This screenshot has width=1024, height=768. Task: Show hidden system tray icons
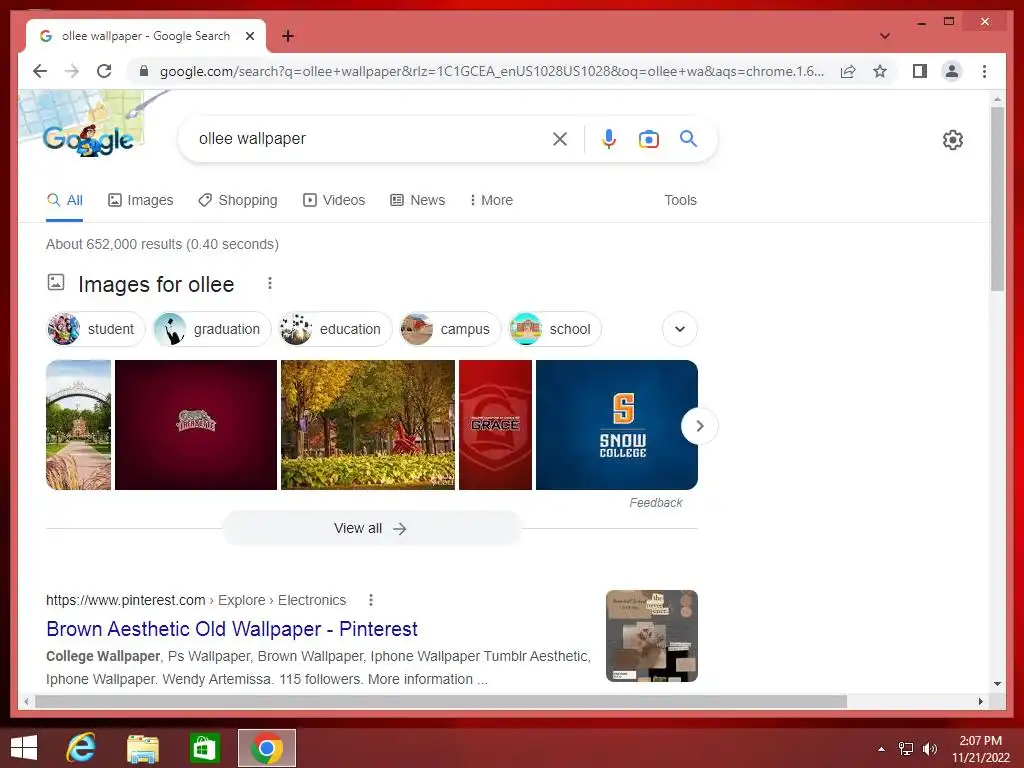pyautogui.click(x=881, y=749)
